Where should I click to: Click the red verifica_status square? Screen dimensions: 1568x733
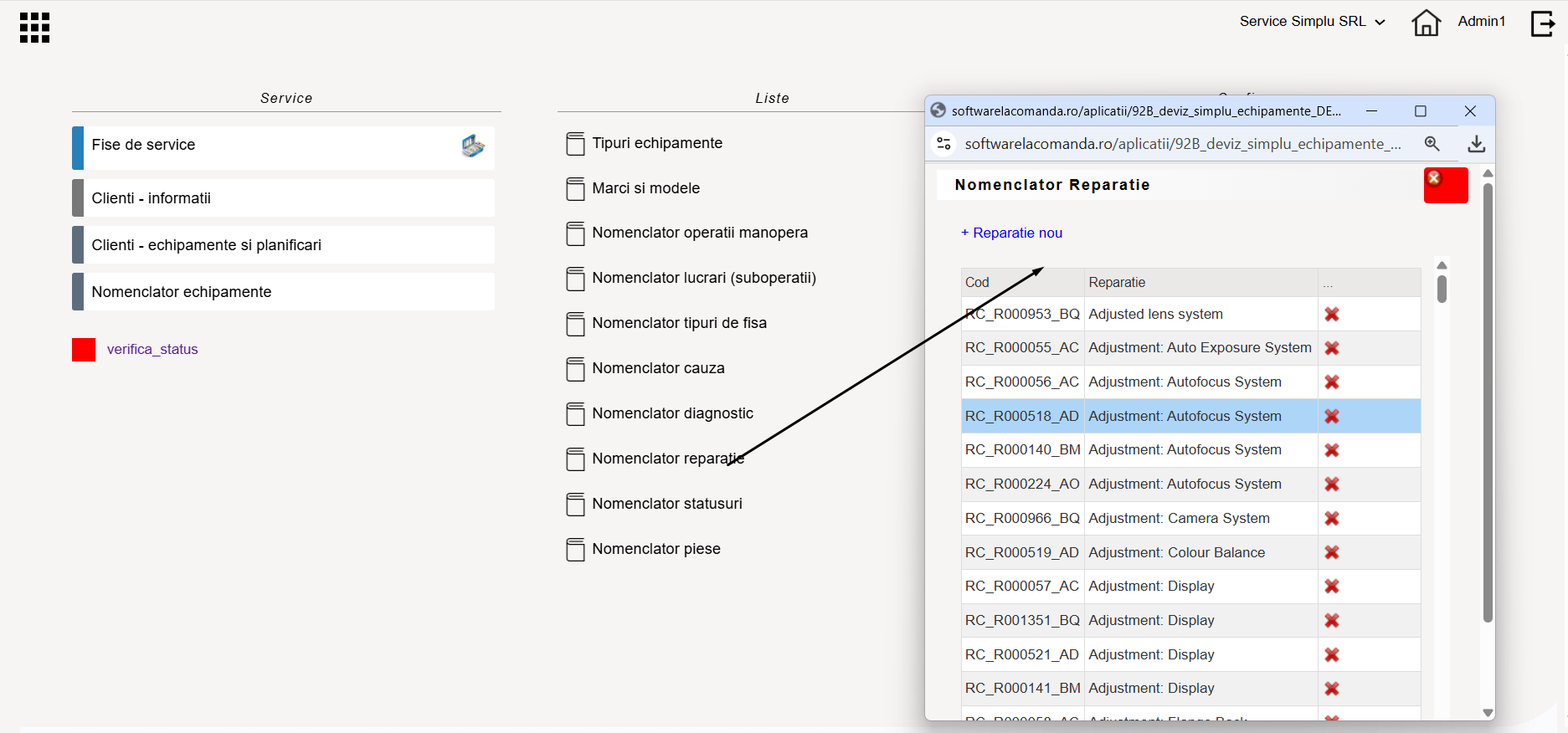[84, 350]
